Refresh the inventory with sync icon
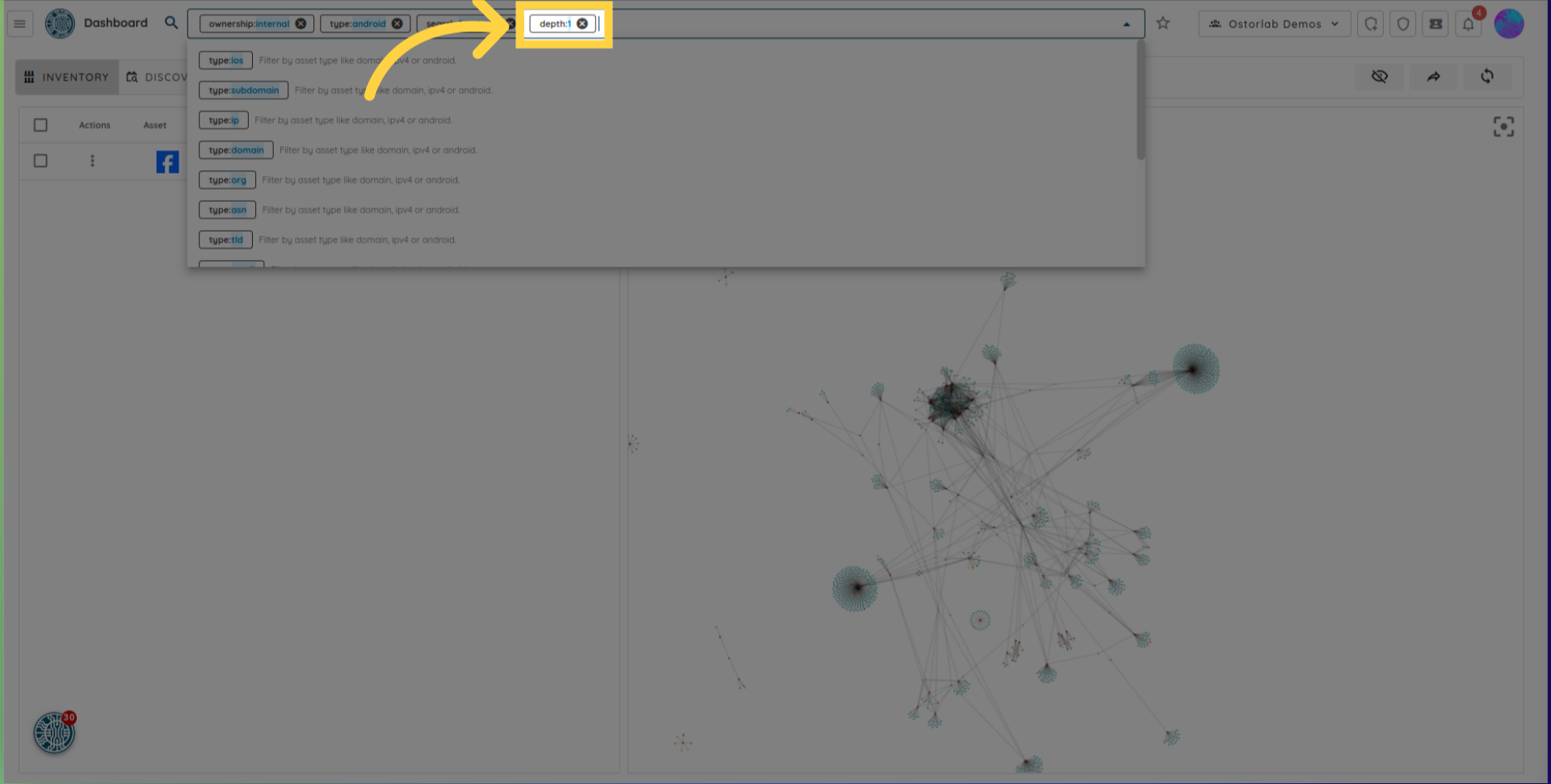Screen dimensions: 1551x784 click(x=1486, y=77)
